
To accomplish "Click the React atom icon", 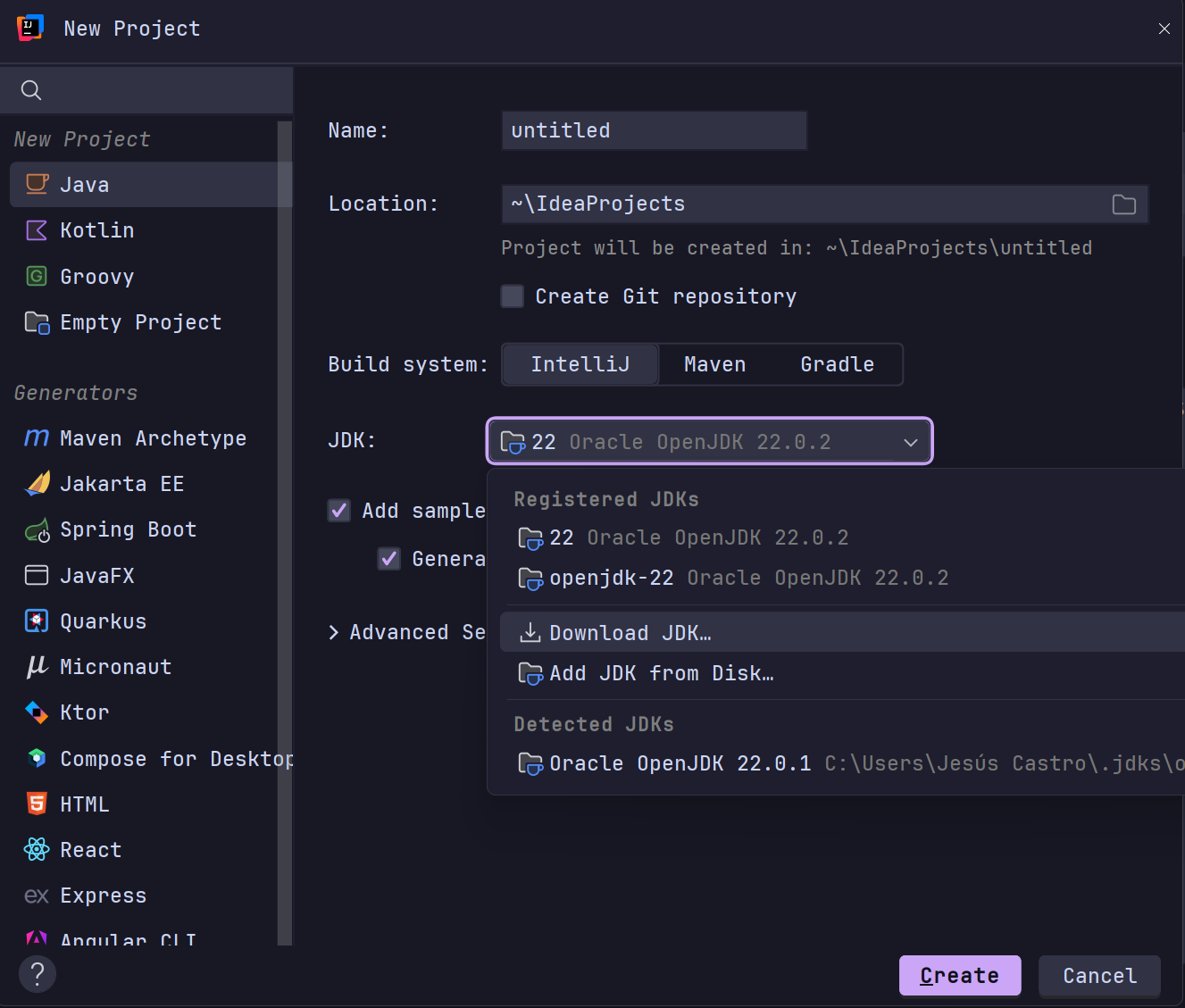I will (x=37, y=849).
